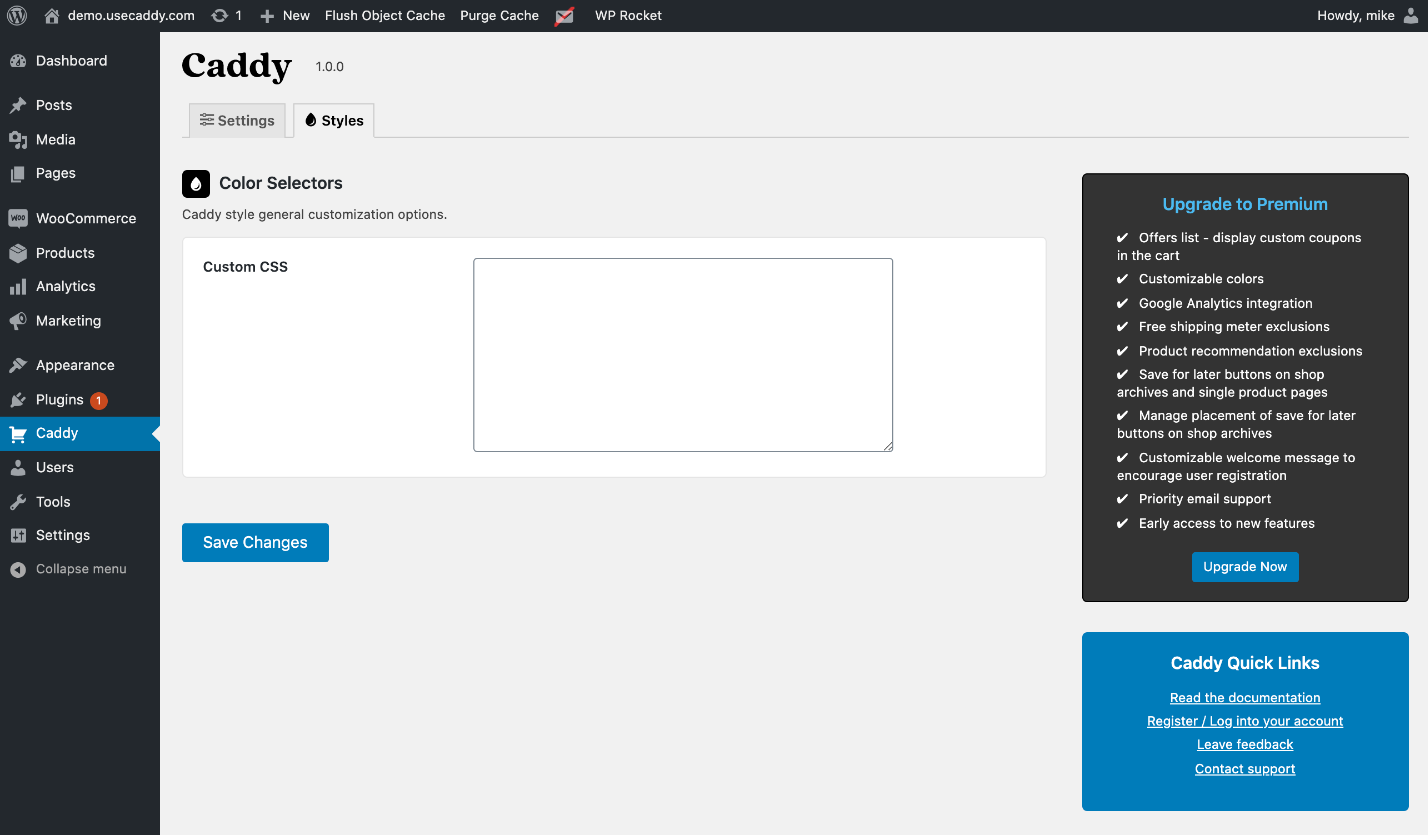Click the Color Selectors droplet icon
The image size is (1428, 835).
[x=196, y=184]
